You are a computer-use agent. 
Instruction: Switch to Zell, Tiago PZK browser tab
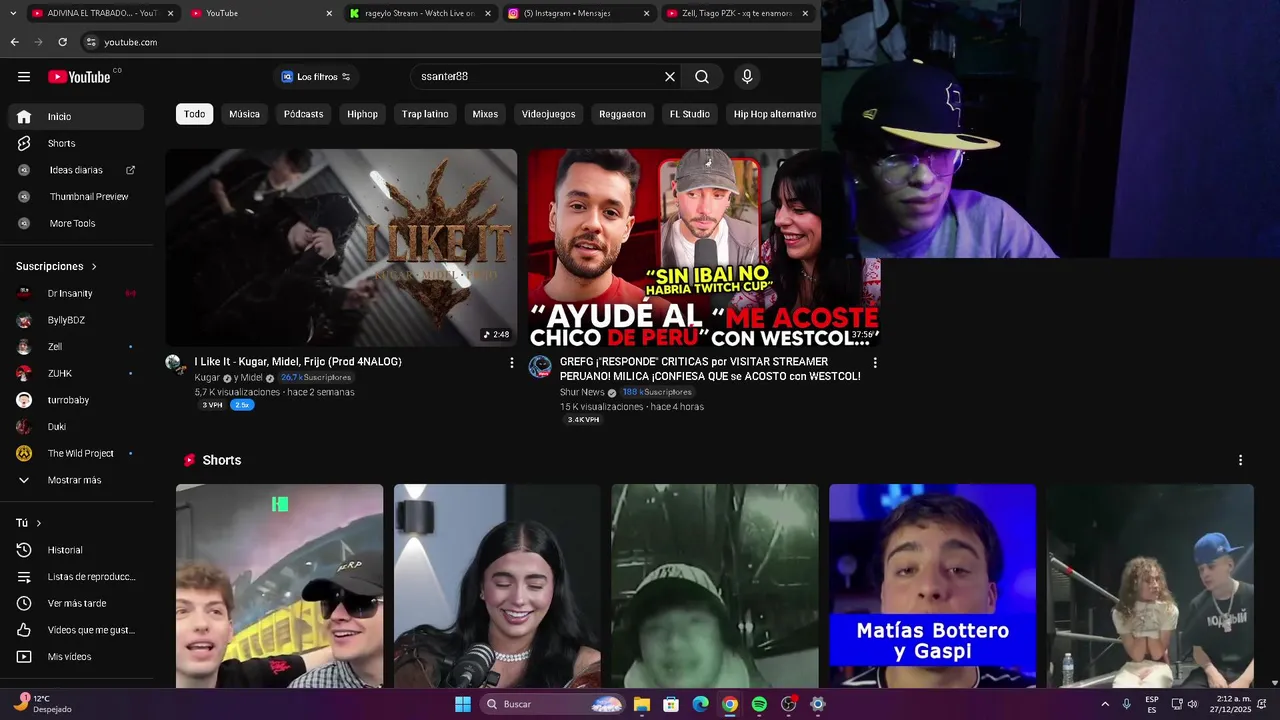click(737, 13)
